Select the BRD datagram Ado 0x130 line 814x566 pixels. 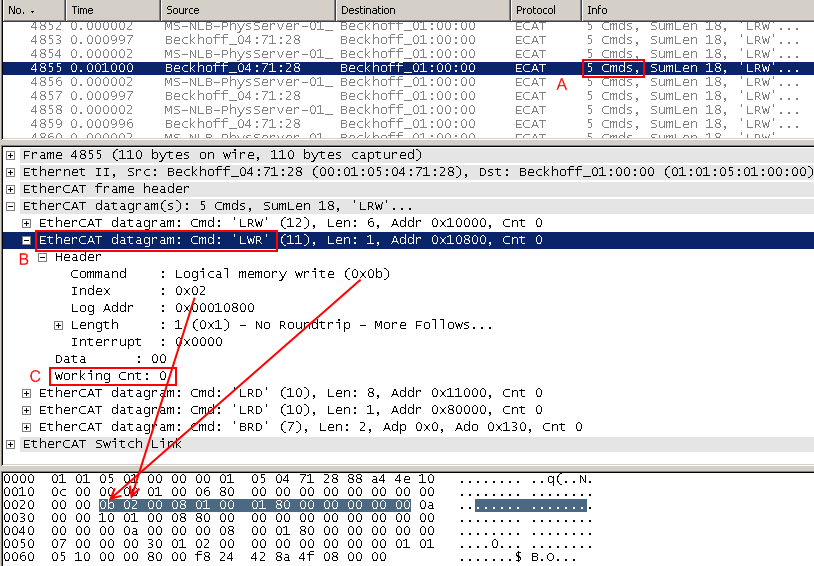coord(310,427)
